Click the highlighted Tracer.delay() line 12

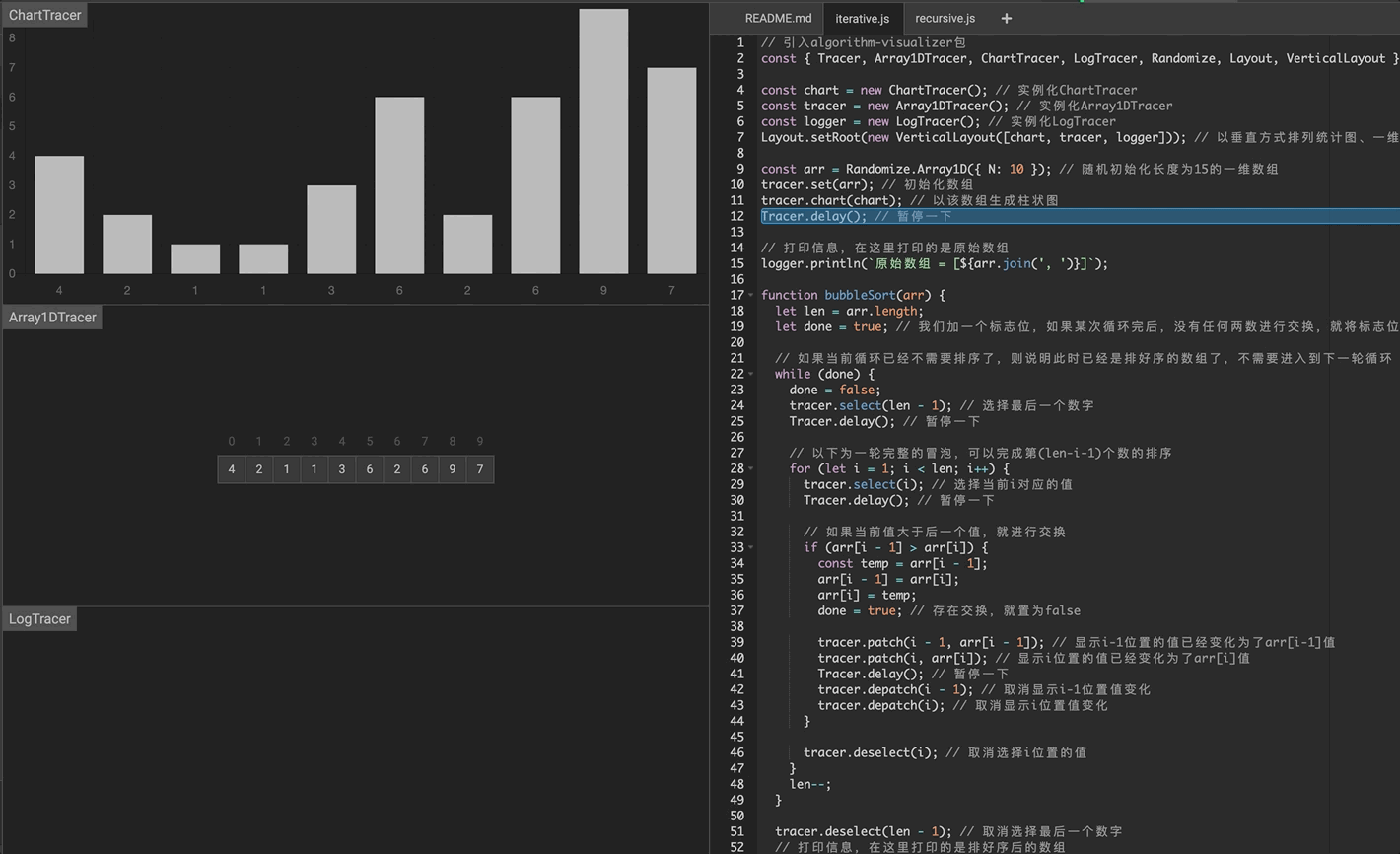tap(856, 216)
